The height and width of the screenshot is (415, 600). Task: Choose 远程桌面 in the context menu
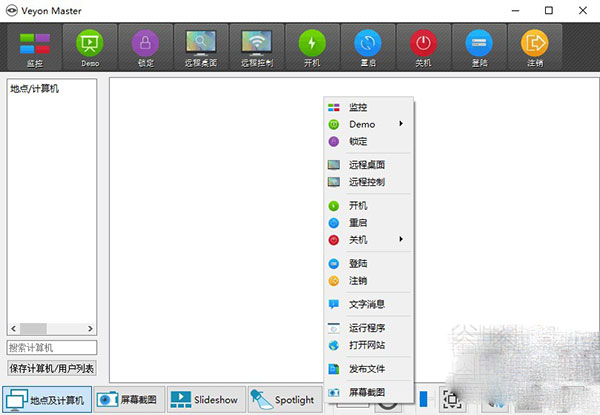pyautogui.click(x=368, y=165)
